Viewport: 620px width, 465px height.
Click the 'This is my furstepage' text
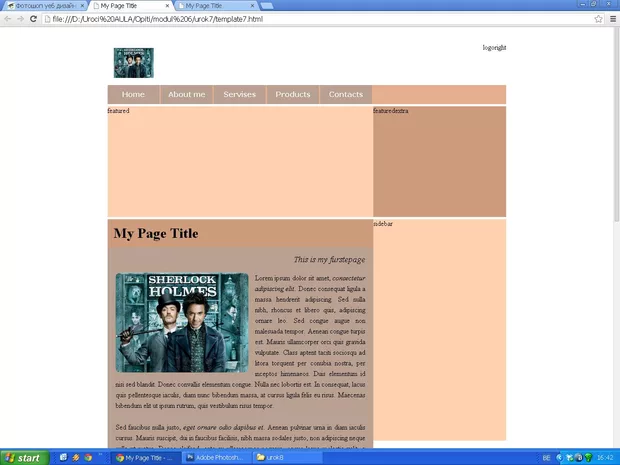click(329, 260)
